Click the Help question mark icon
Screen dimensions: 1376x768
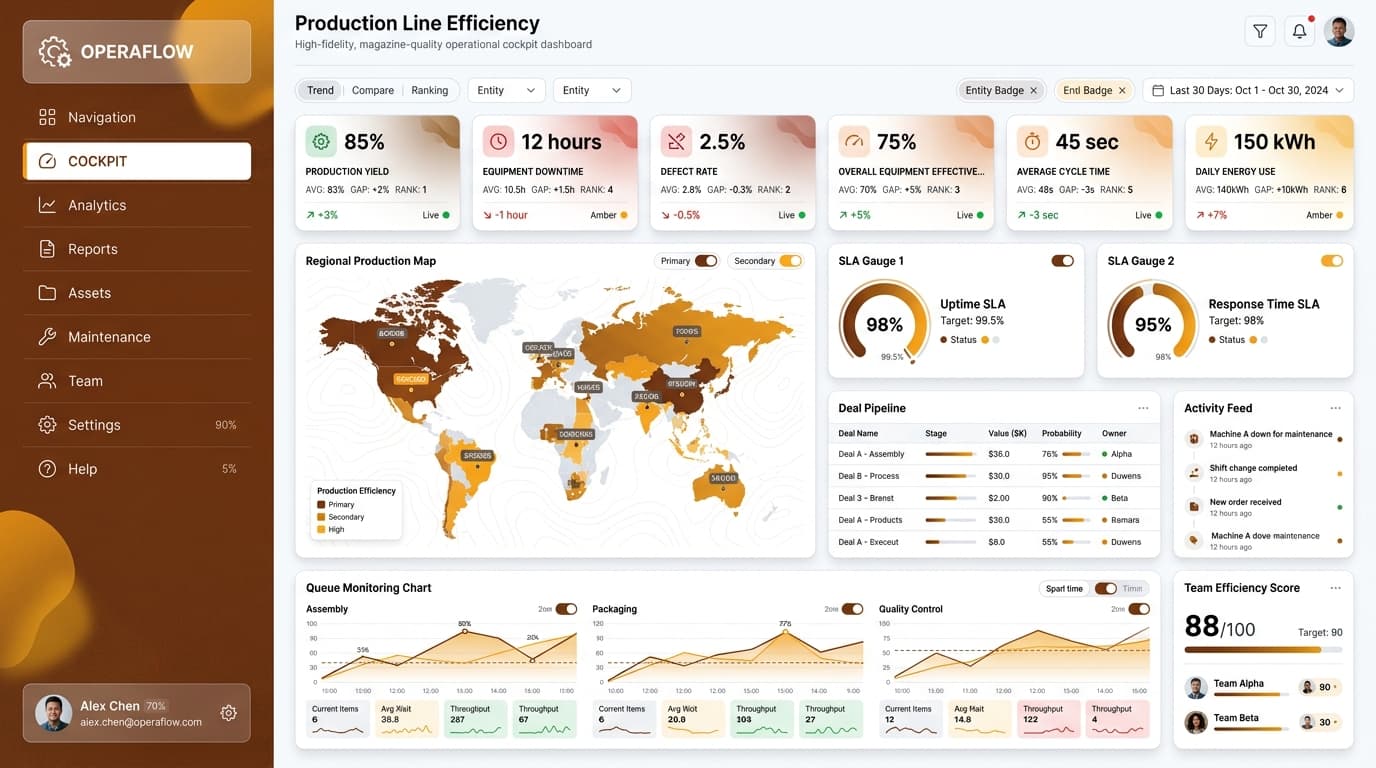pos(47,469)
